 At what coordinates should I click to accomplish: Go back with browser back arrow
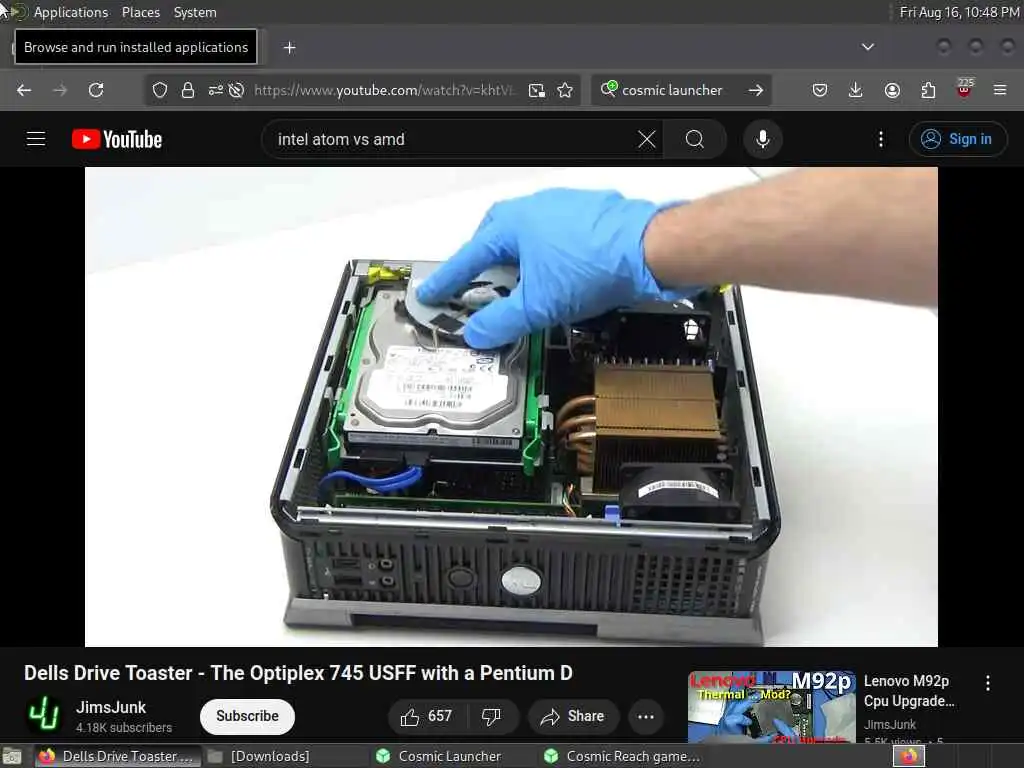click(x=24, y=90)
